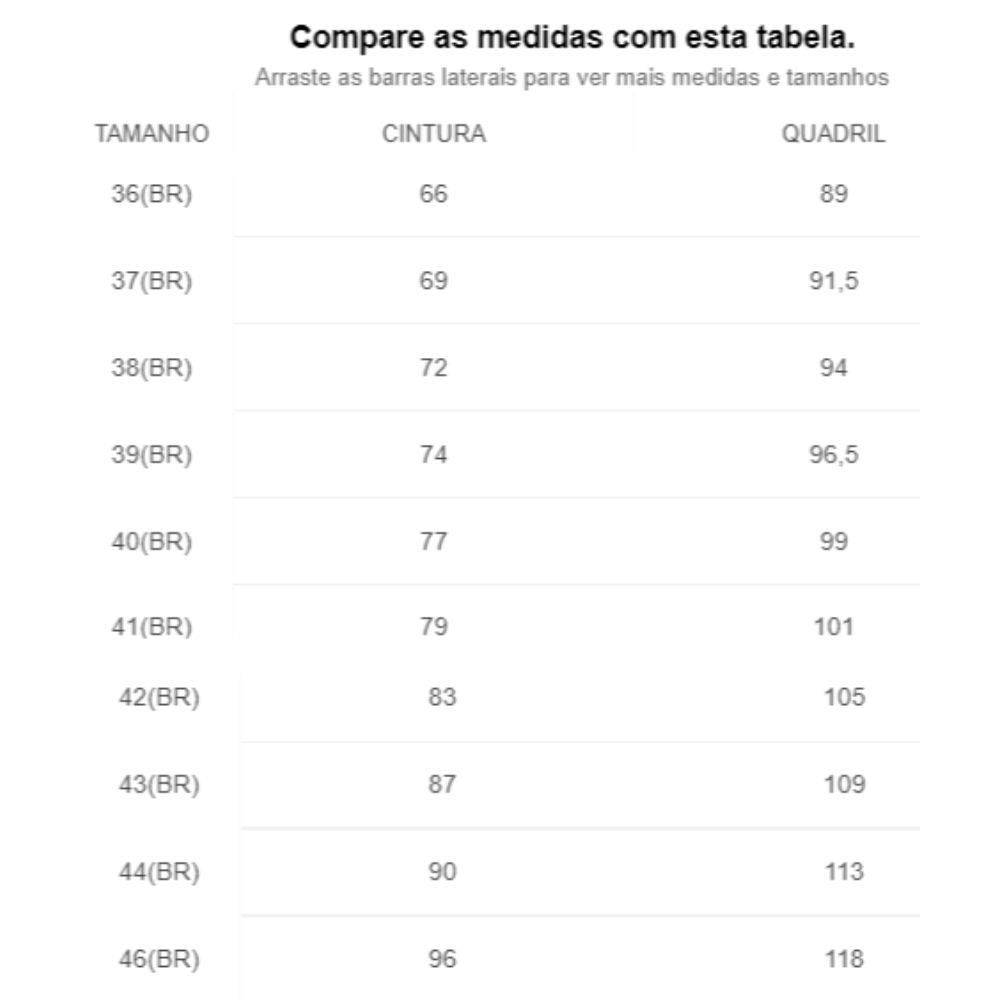Click the heading "Compare as medidas com esta tabela."

(x=572, y=38)
